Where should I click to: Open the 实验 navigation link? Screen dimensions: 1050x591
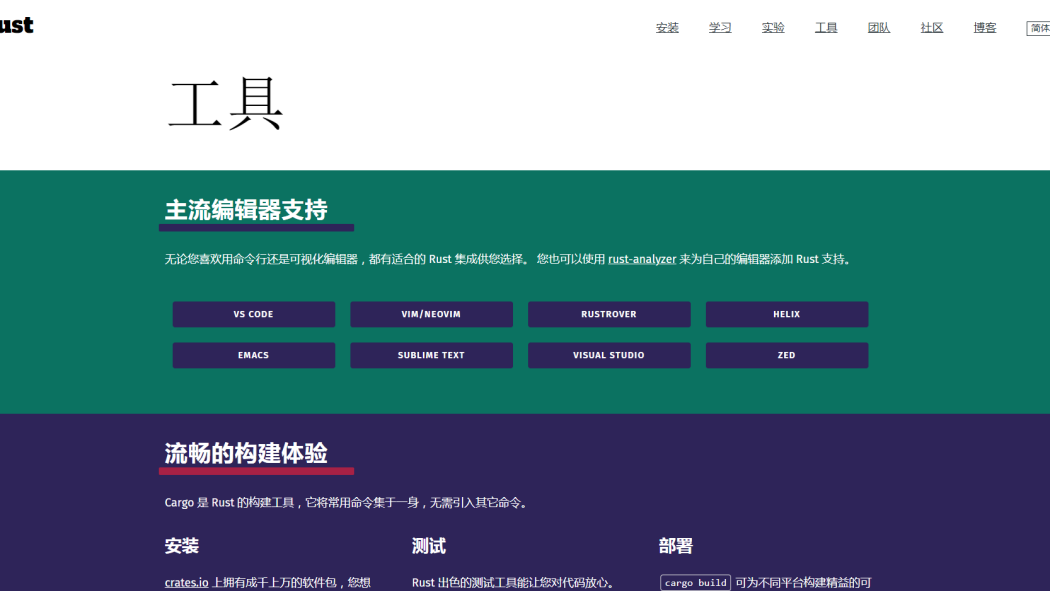coord(773,27)
